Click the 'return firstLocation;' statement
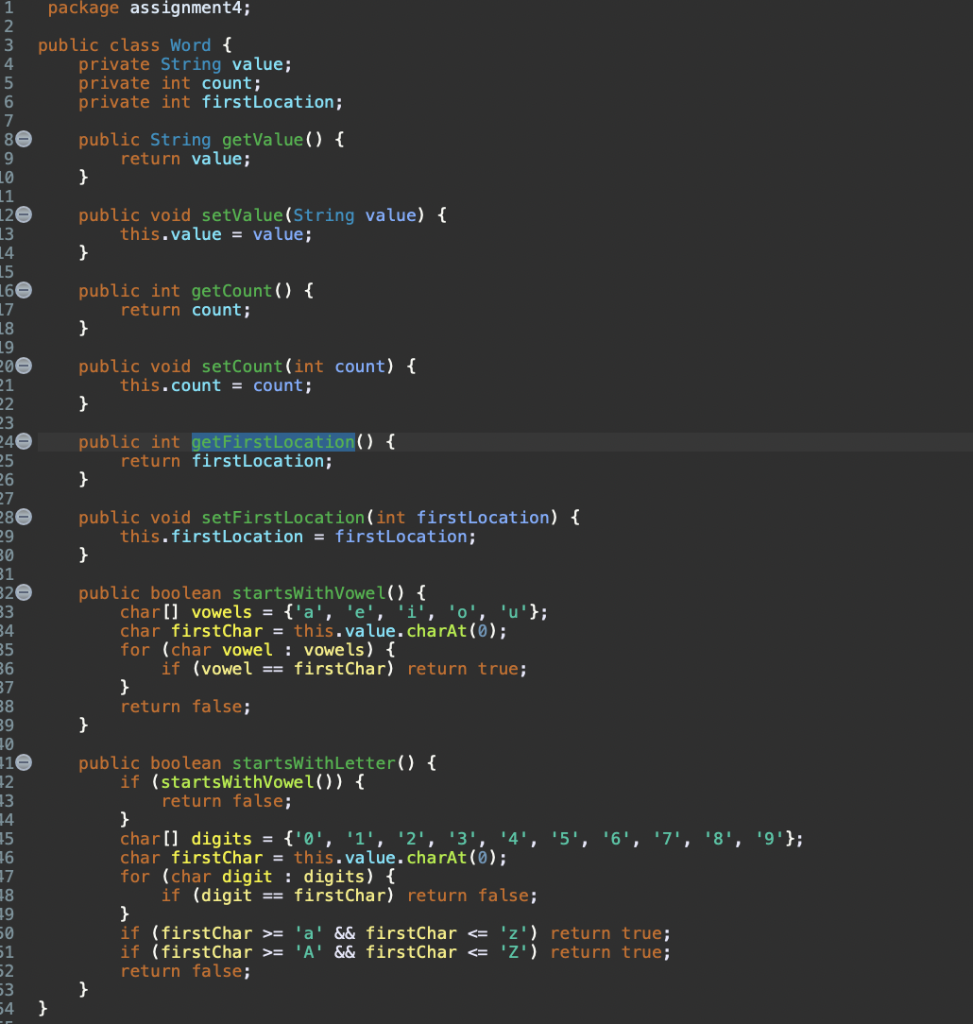 [226, 461]
